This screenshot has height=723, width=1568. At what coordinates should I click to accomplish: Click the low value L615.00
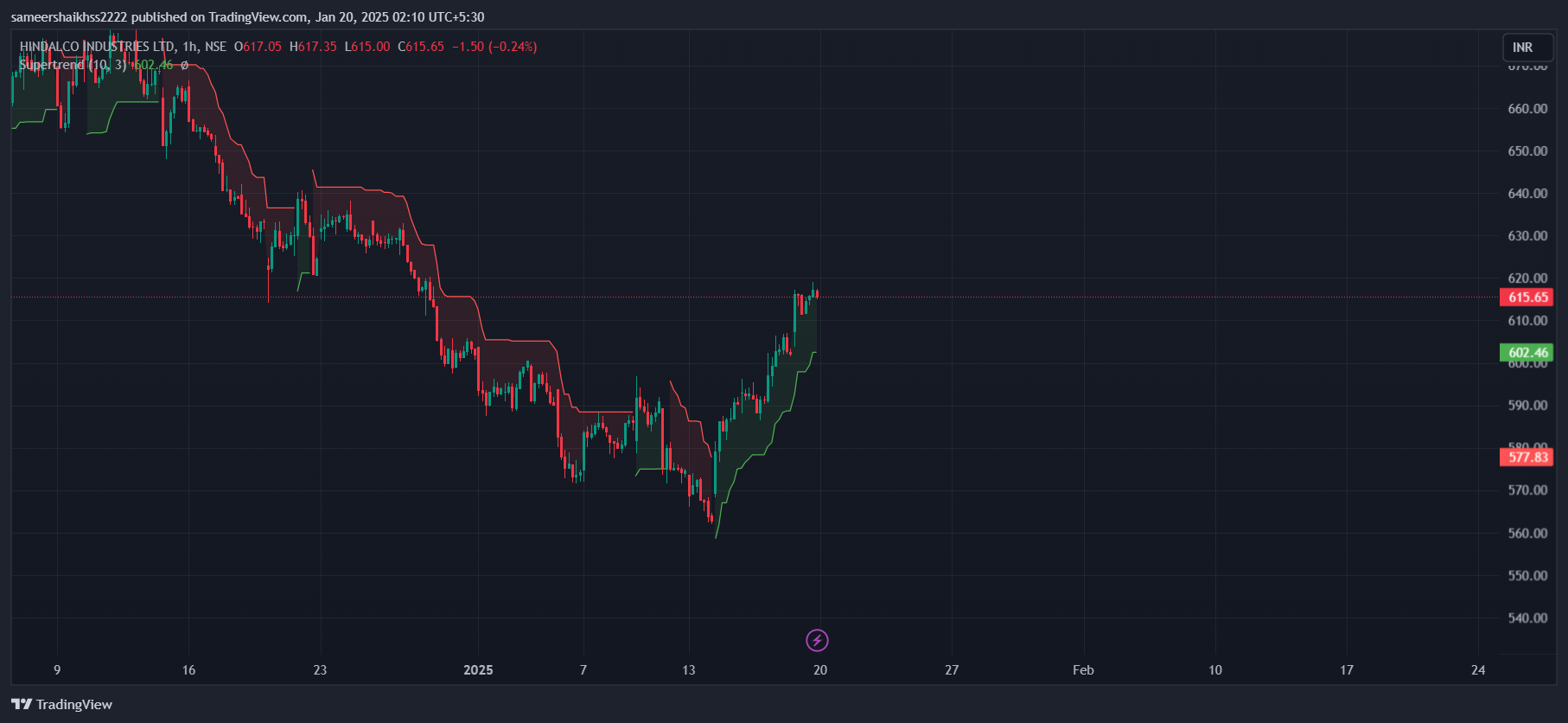tap(367, 47)
